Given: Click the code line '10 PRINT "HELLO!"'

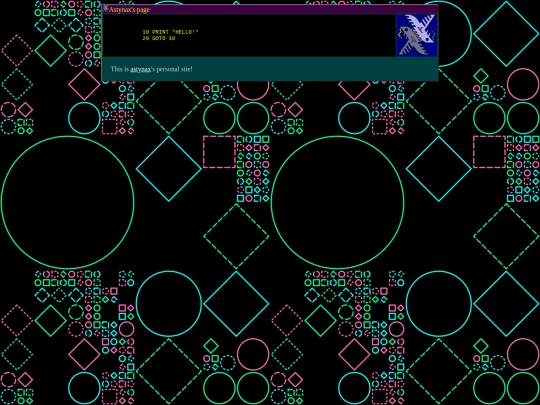Looking at the screenshot, I should coord(170,32).
